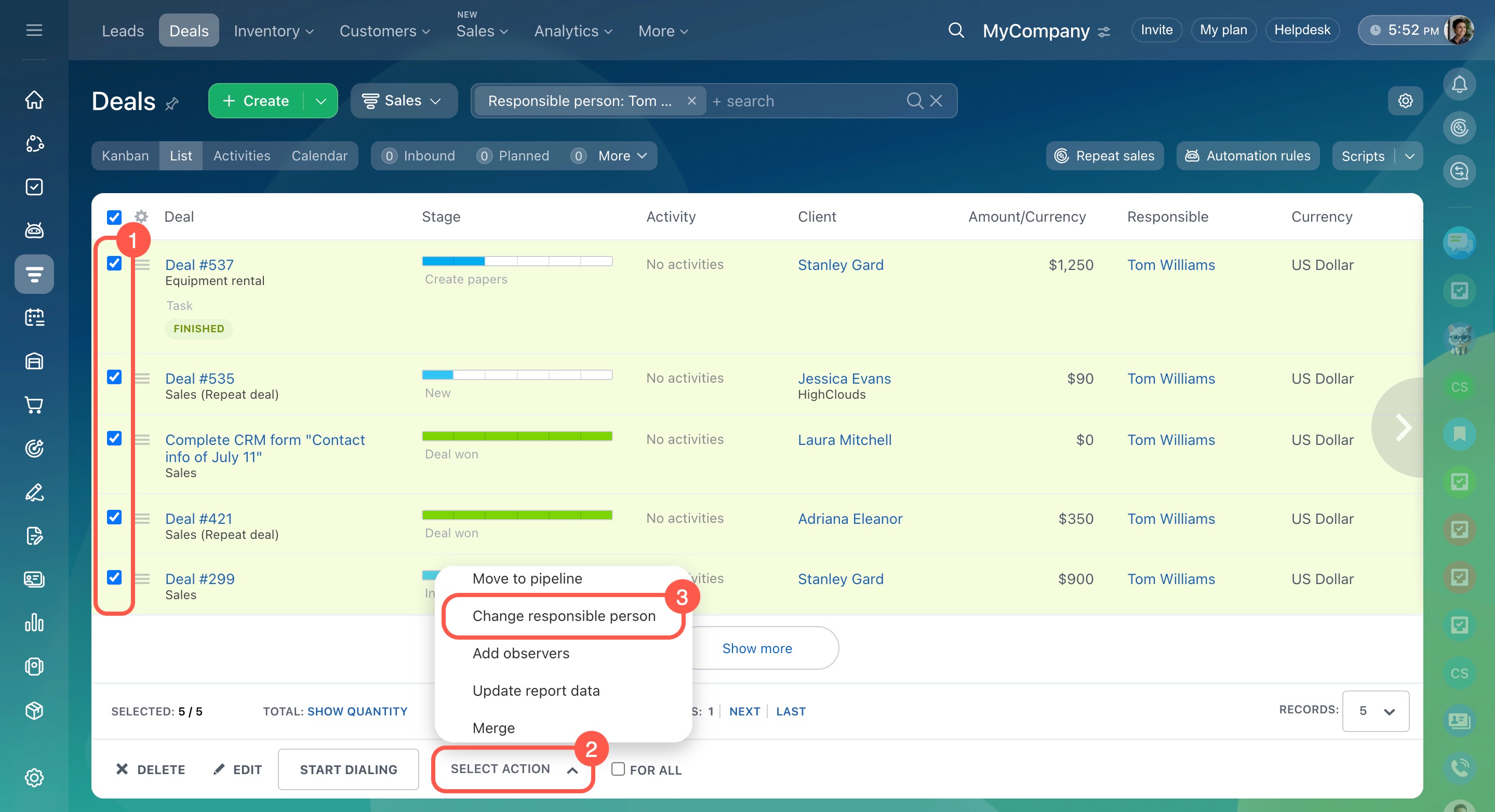
Task: Click the Show more button
Action: [757, 648]
